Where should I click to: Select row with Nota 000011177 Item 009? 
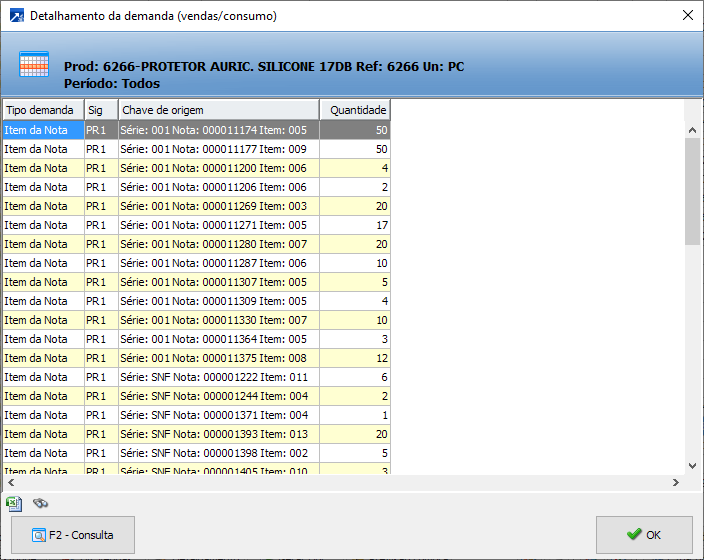coord(197,149)
